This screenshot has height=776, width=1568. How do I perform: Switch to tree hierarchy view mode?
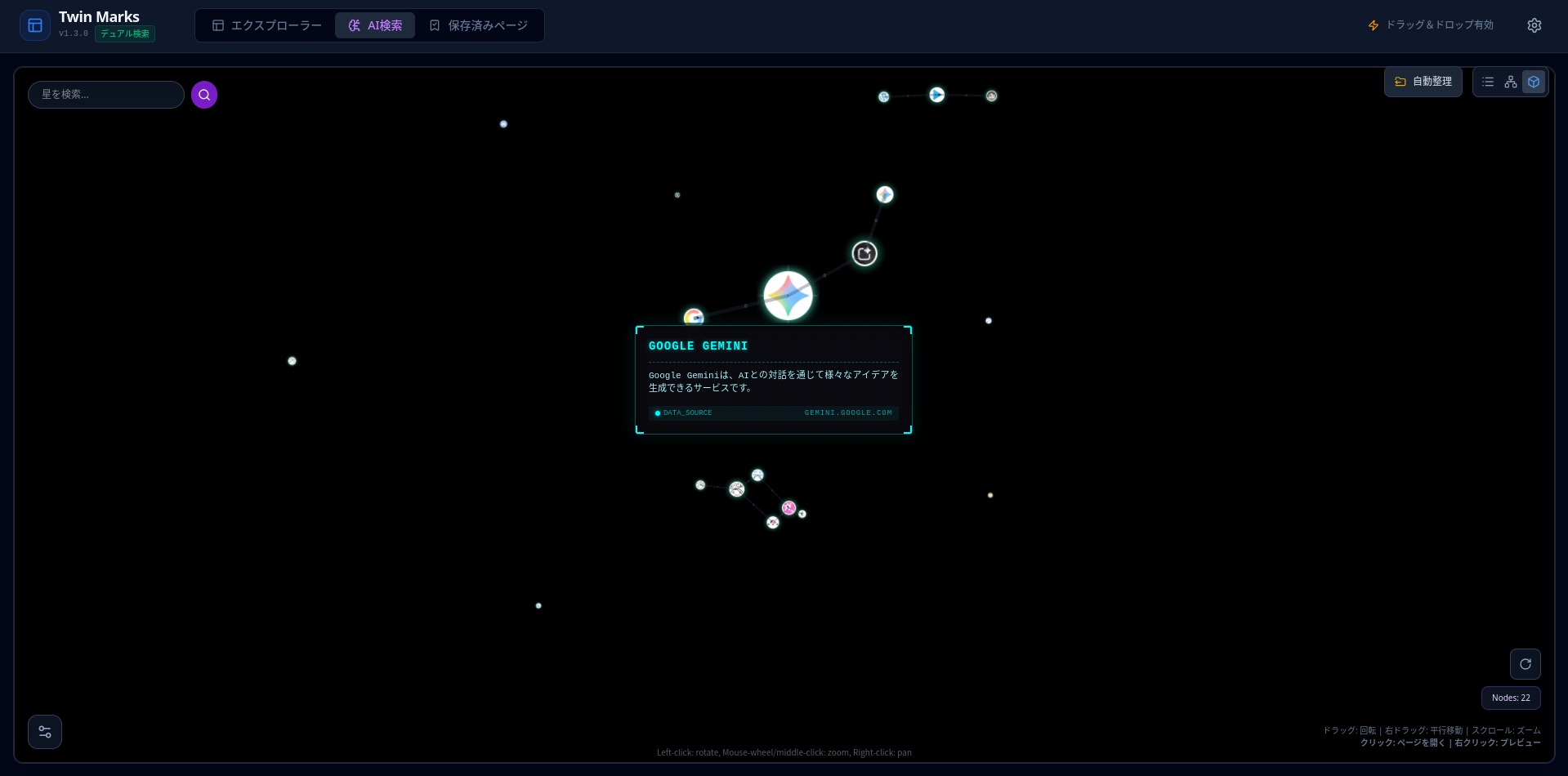coord(1511,82)
